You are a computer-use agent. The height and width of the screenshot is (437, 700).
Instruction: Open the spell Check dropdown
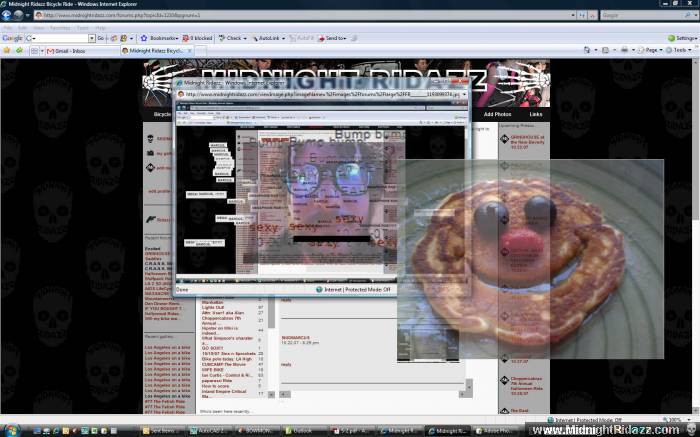[x=232, y=38]
